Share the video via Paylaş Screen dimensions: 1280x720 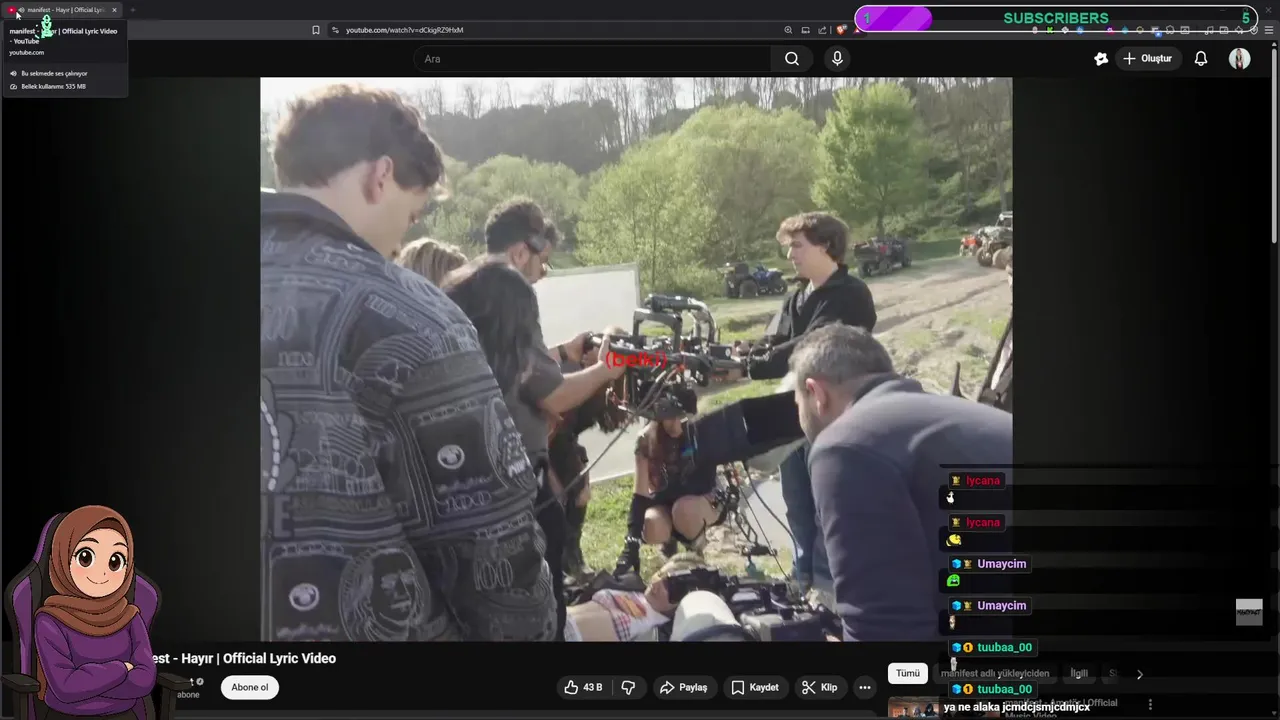click(683, 687)
